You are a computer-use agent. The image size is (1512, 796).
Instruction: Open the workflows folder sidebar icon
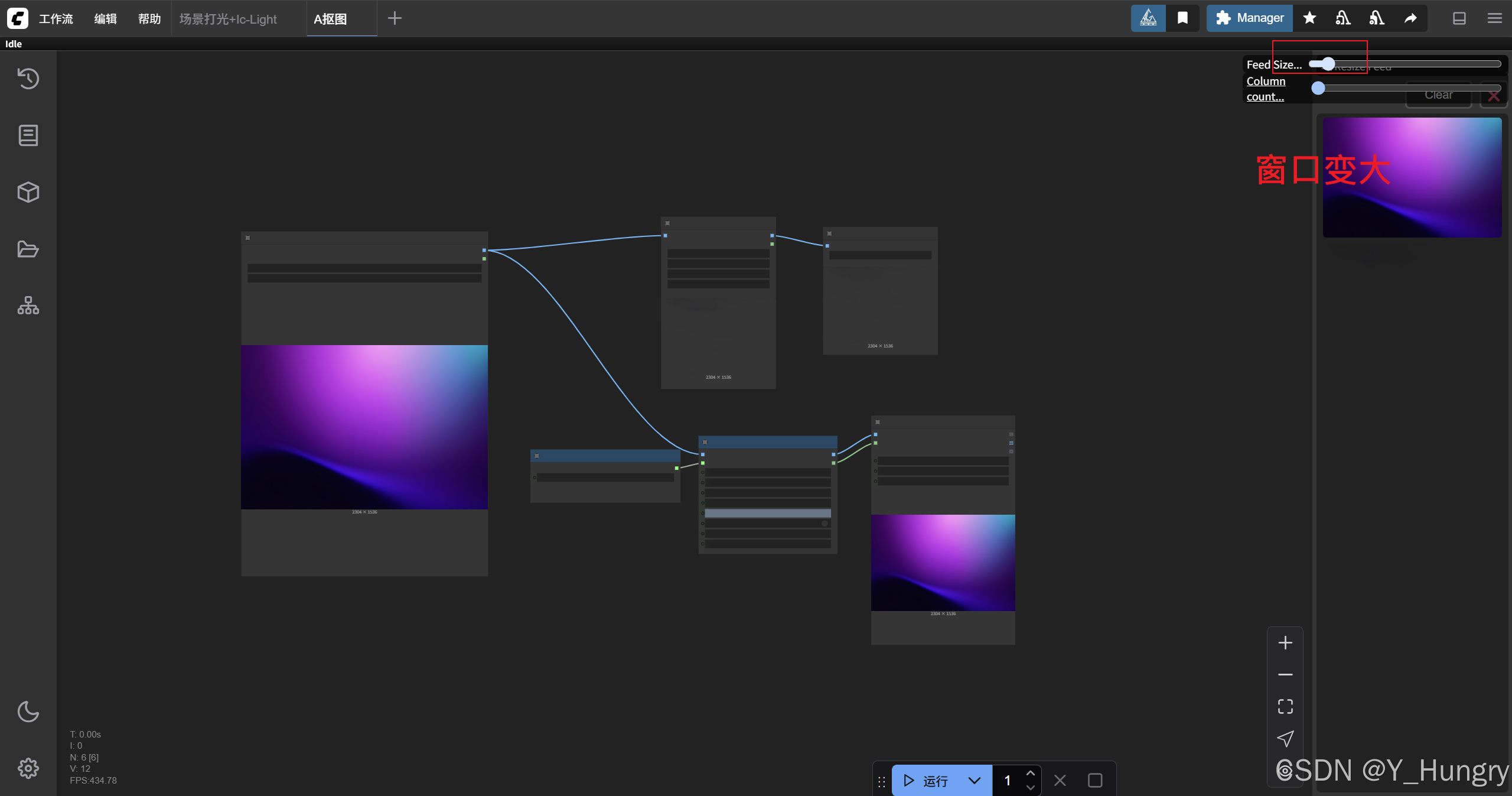tap(28, 249)
